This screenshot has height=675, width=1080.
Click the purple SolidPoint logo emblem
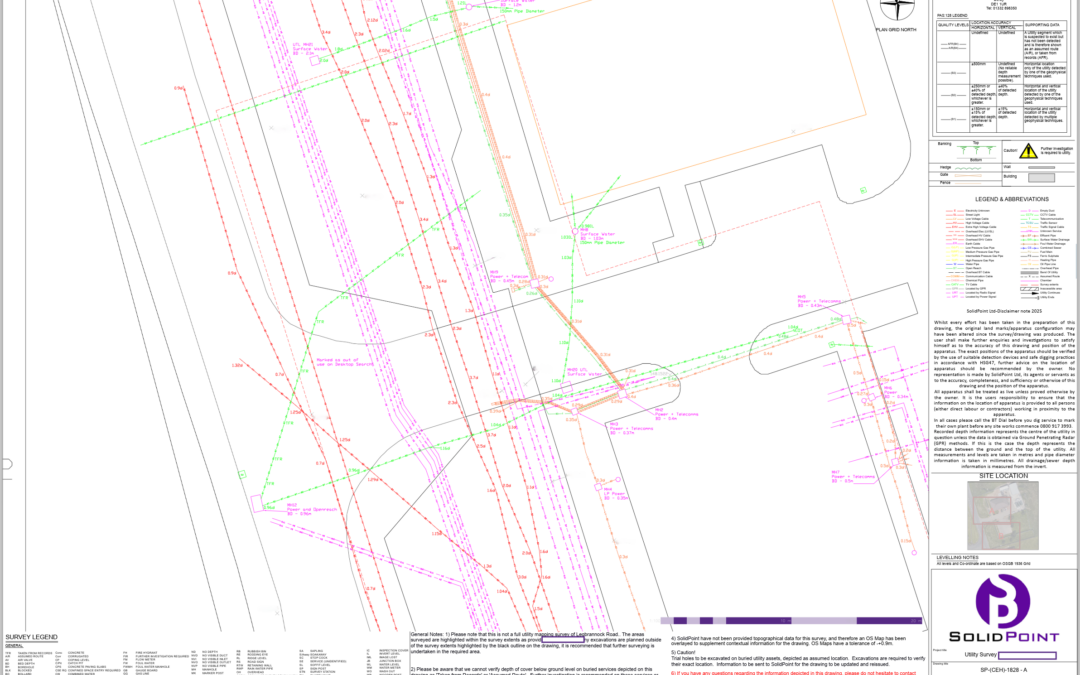(1003, 602)
